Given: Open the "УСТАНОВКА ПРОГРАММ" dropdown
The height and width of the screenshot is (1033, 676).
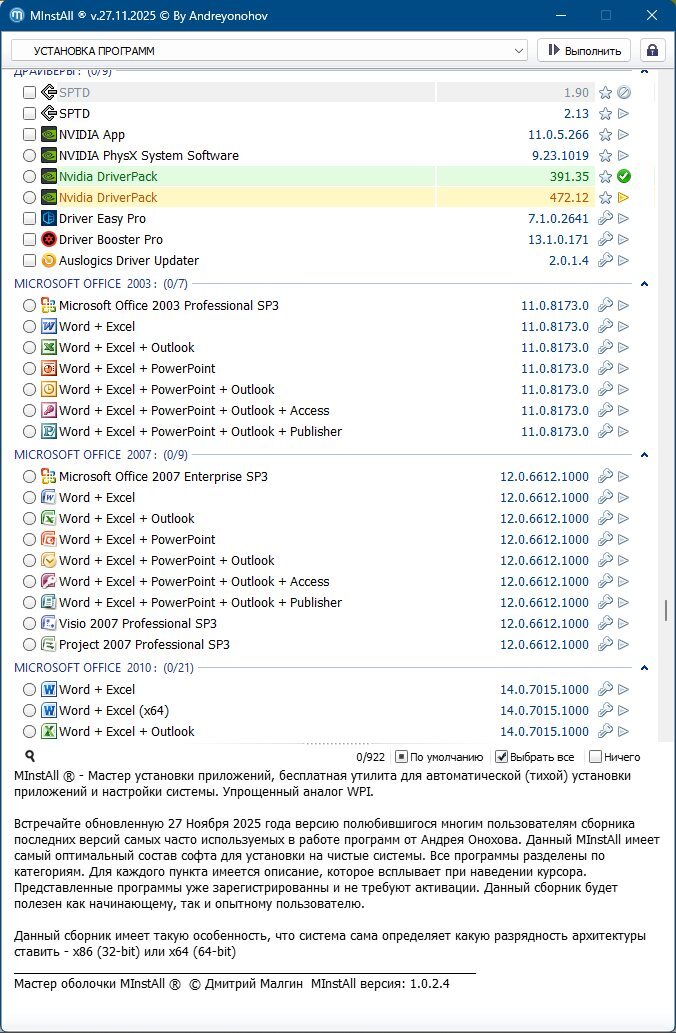Looking at the screenshot, I should tap(269, 50).
